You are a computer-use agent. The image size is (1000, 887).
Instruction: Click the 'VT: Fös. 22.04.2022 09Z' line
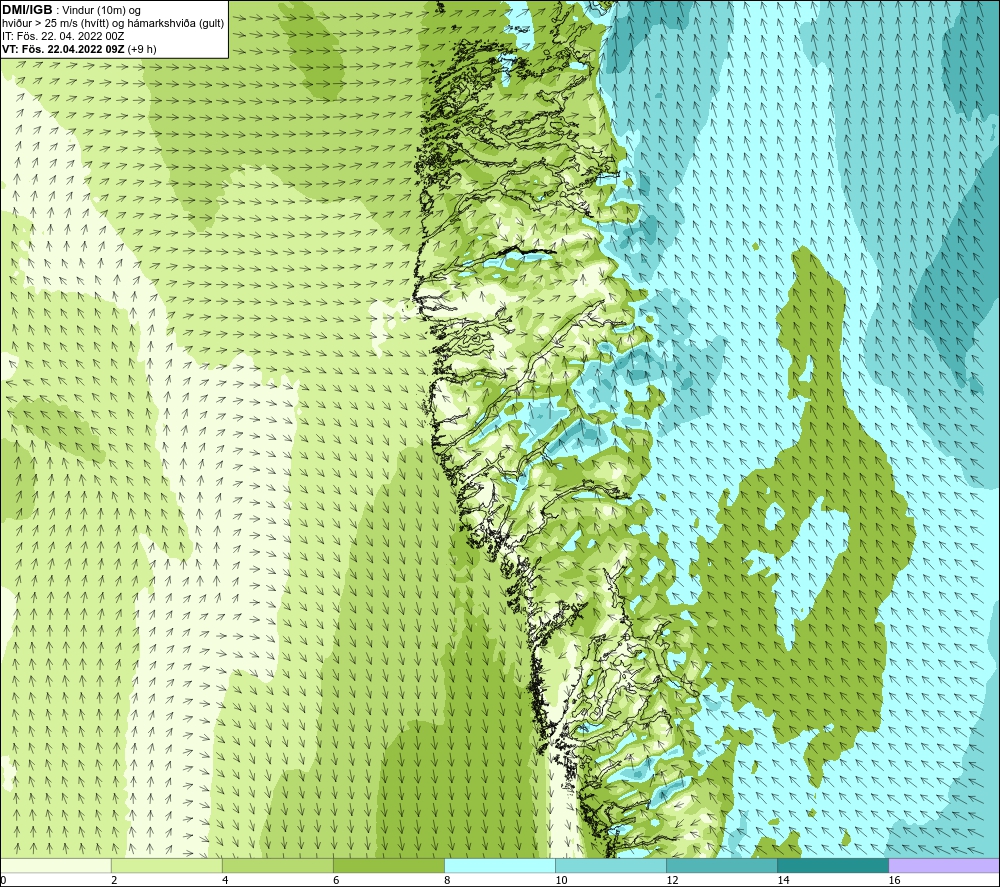64,49
